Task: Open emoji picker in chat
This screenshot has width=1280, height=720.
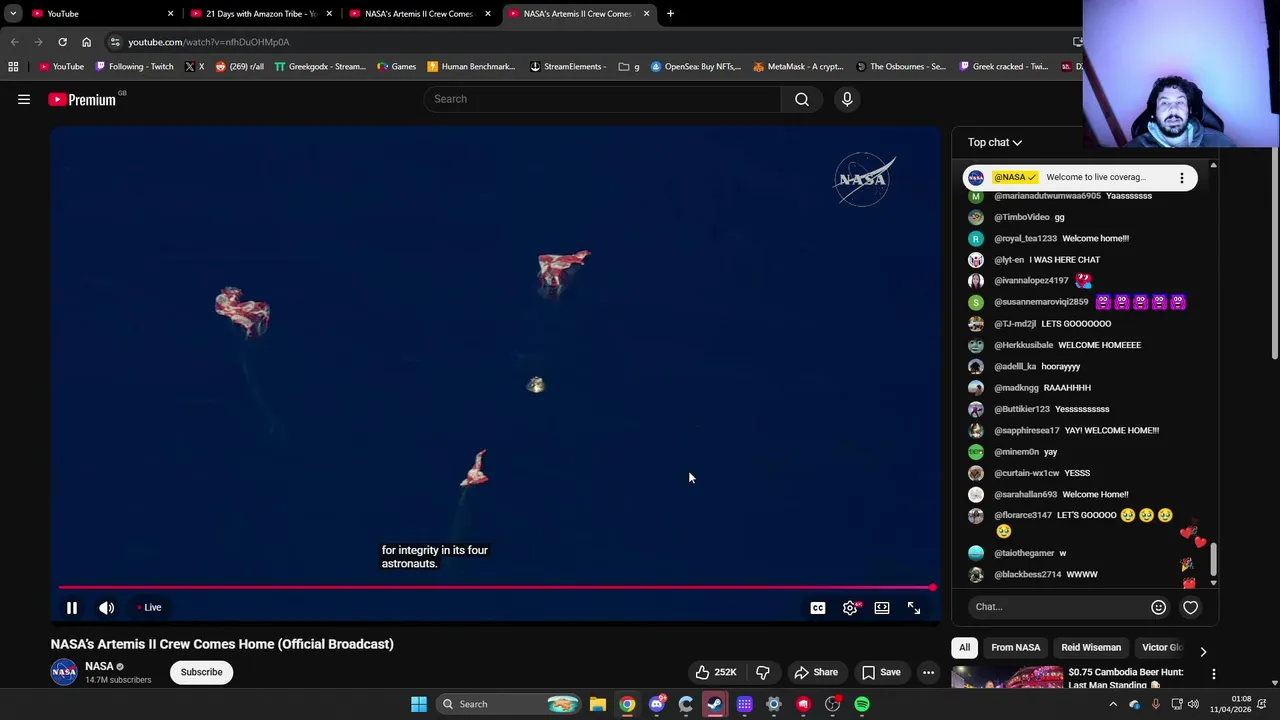Action: pyautogui.click(x=1158, y=607)
